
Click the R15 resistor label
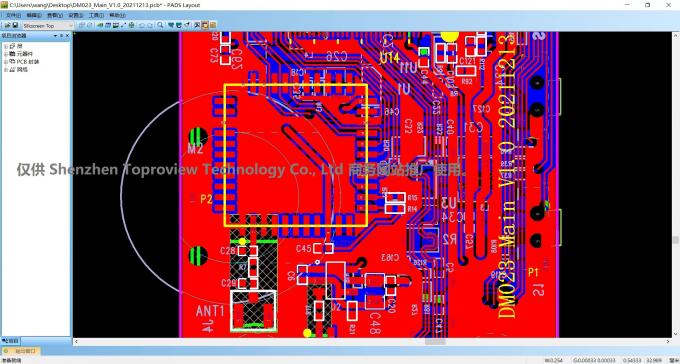pyautogui.click(x=412, y=198)
